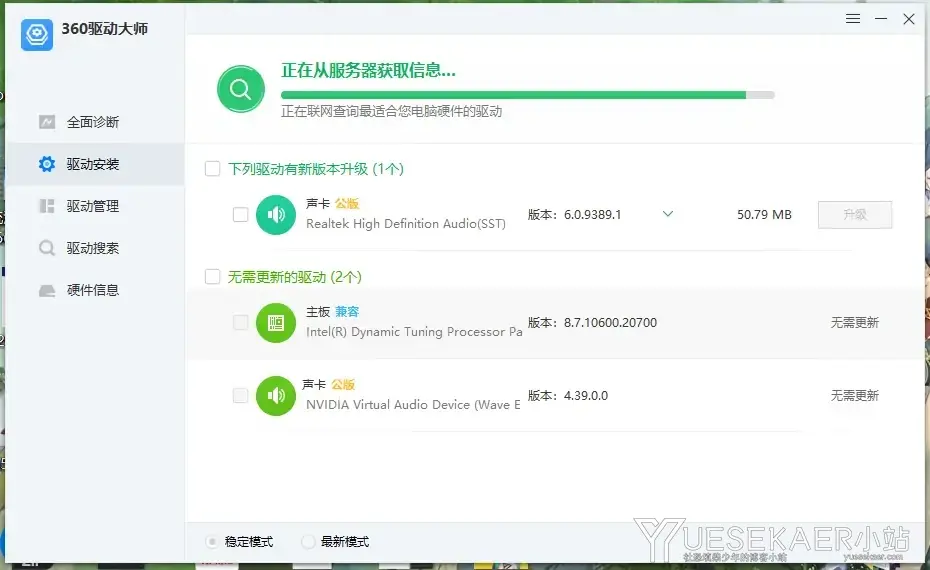930x570 pixels.
Task: Click the Realtek sound card speaker icon
Action: (x=276, y=215)
